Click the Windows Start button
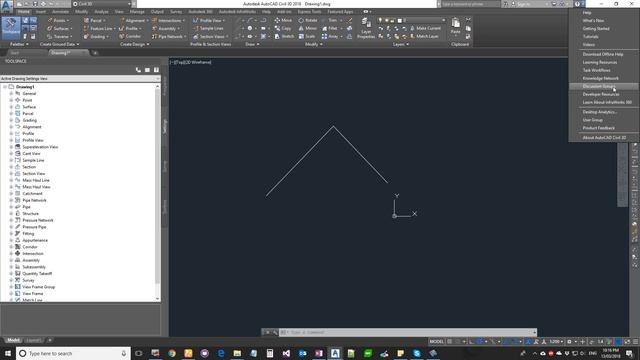 pyautogui.click(x=7, y=353)
